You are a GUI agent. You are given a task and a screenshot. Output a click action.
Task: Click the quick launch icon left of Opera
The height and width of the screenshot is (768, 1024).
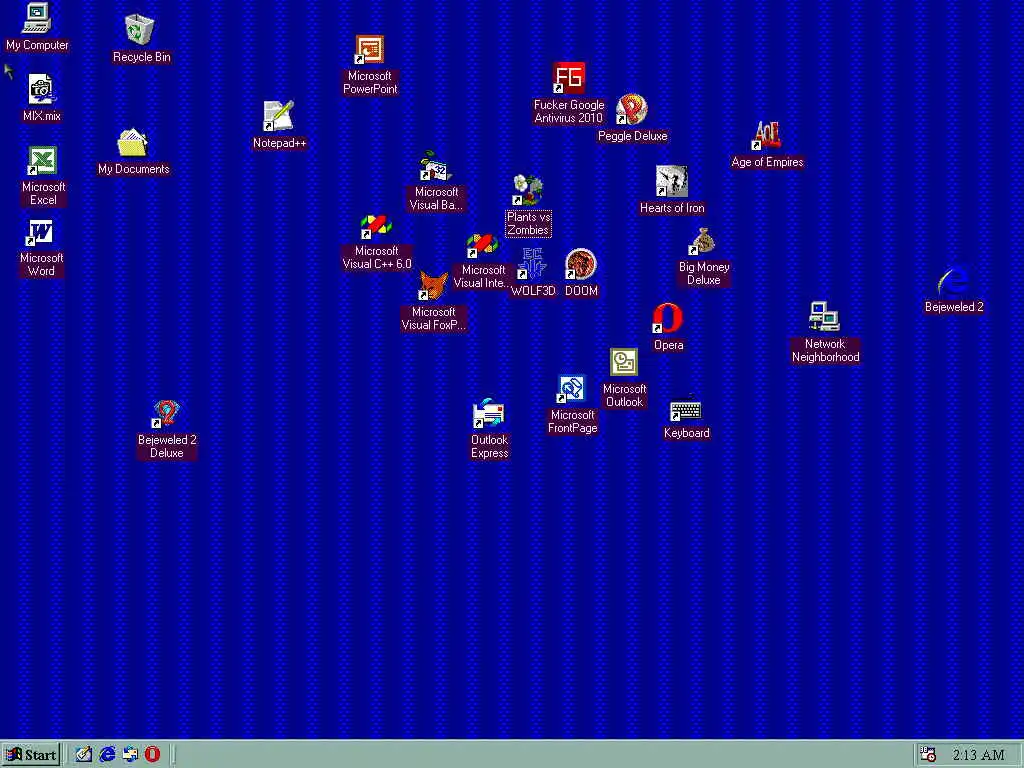pyautogui.click(x=130, y=755)
